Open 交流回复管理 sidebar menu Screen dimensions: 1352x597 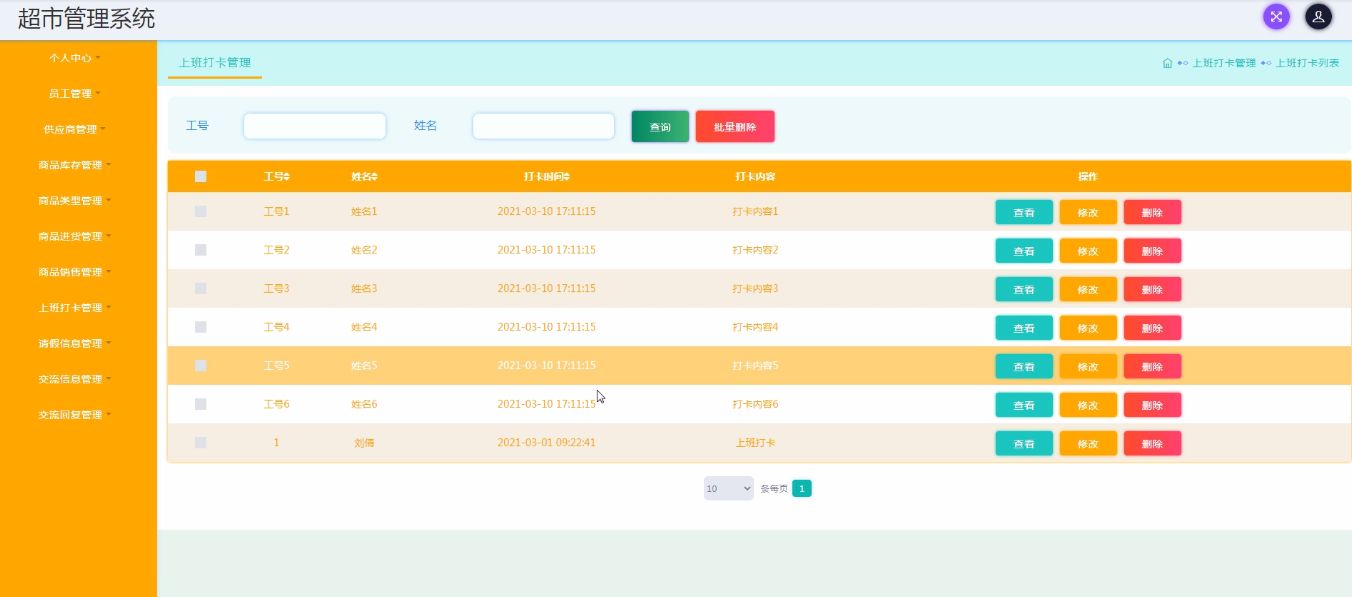tap(75, 415)
